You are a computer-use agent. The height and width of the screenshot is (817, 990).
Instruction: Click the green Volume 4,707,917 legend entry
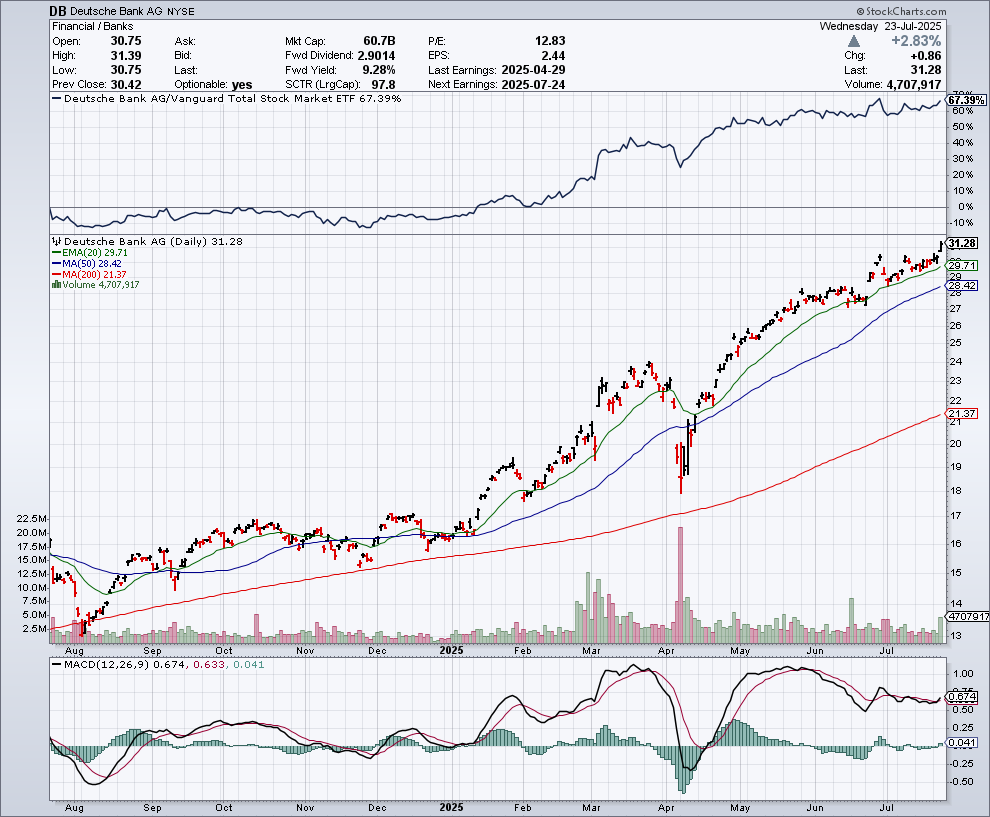coord(96,285)
